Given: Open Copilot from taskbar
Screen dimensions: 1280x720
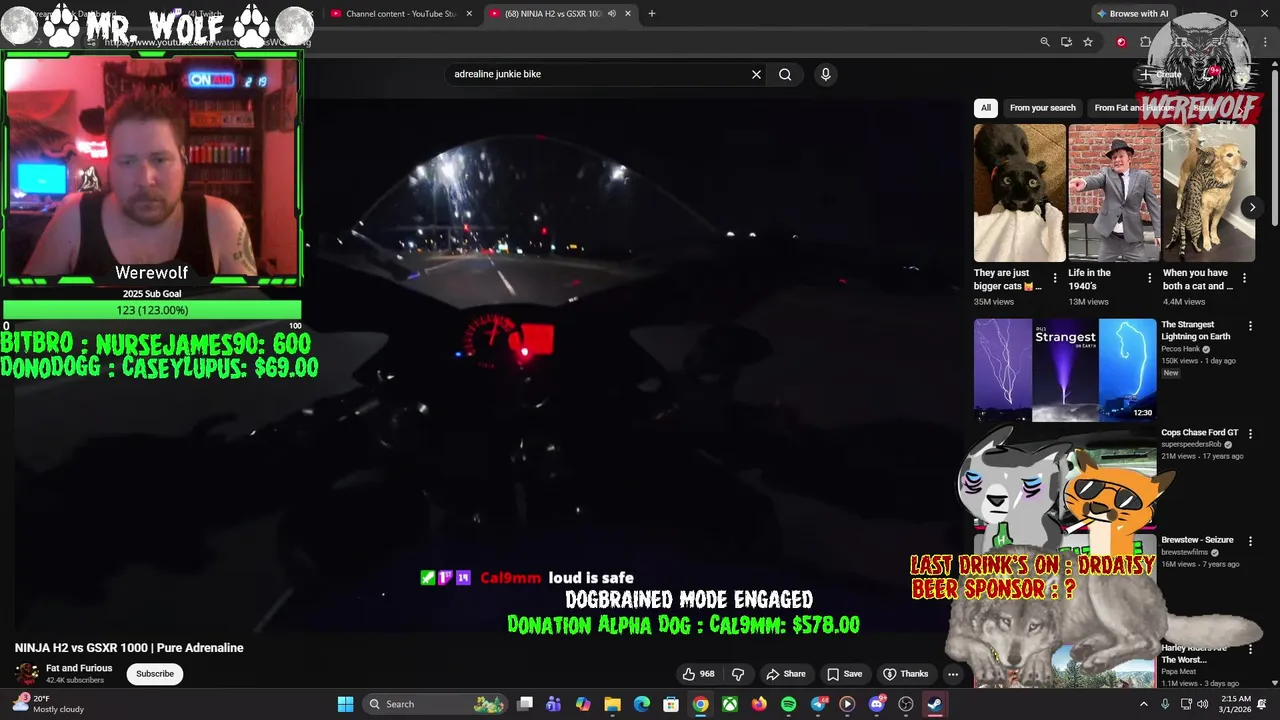Looking at the screenshot, I should (583, 704).
